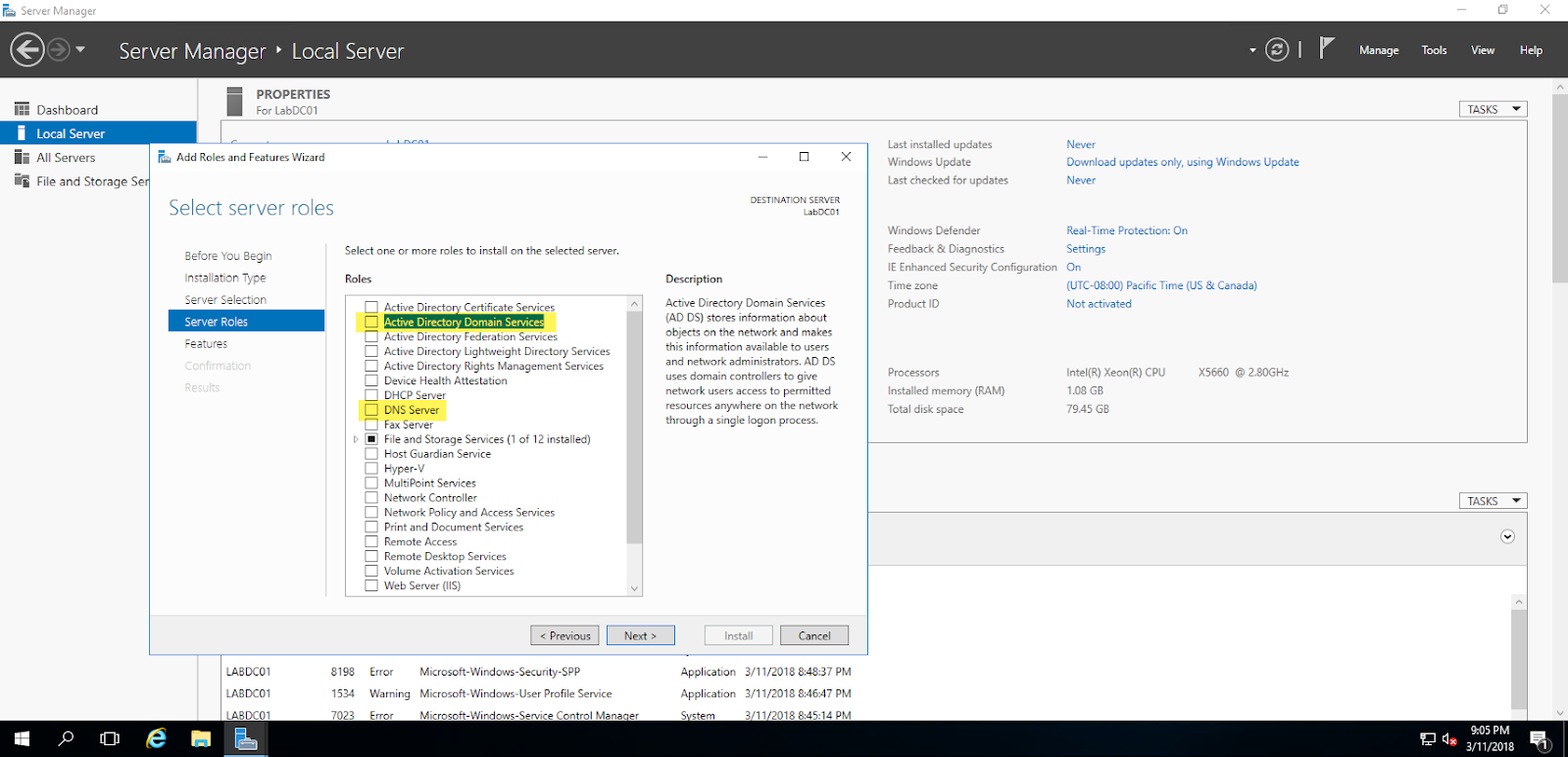Open the Feedback & Diagnostics Settings link
1568x757 pixels.
pyautogui.click(x=1086, y=249)
